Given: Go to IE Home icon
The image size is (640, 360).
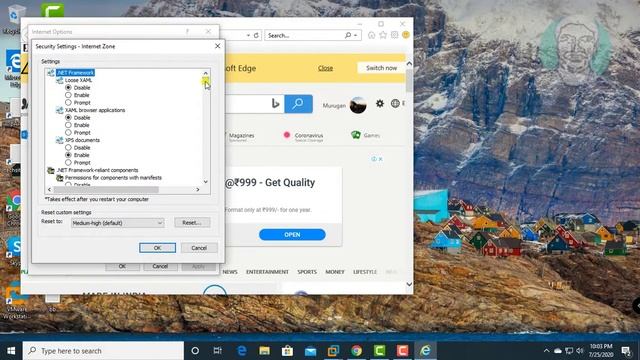Looking at the screenshot, I should point(371,35).
